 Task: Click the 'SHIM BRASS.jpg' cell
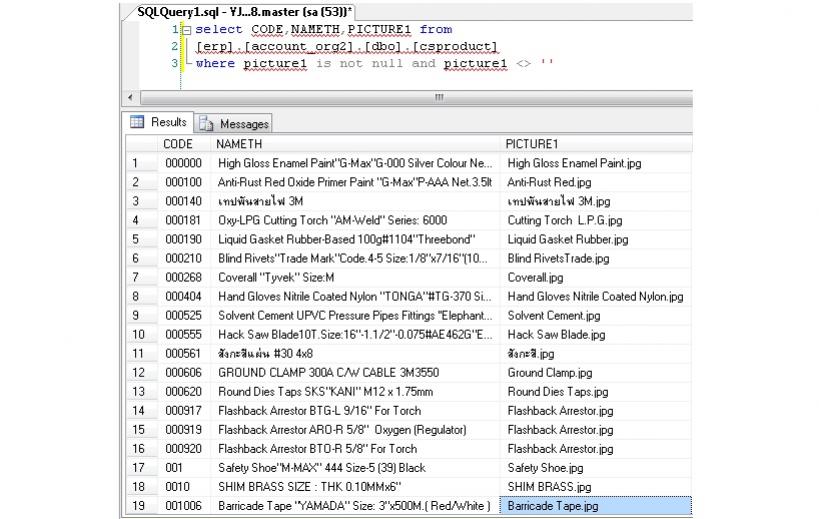tap(596, 487)
